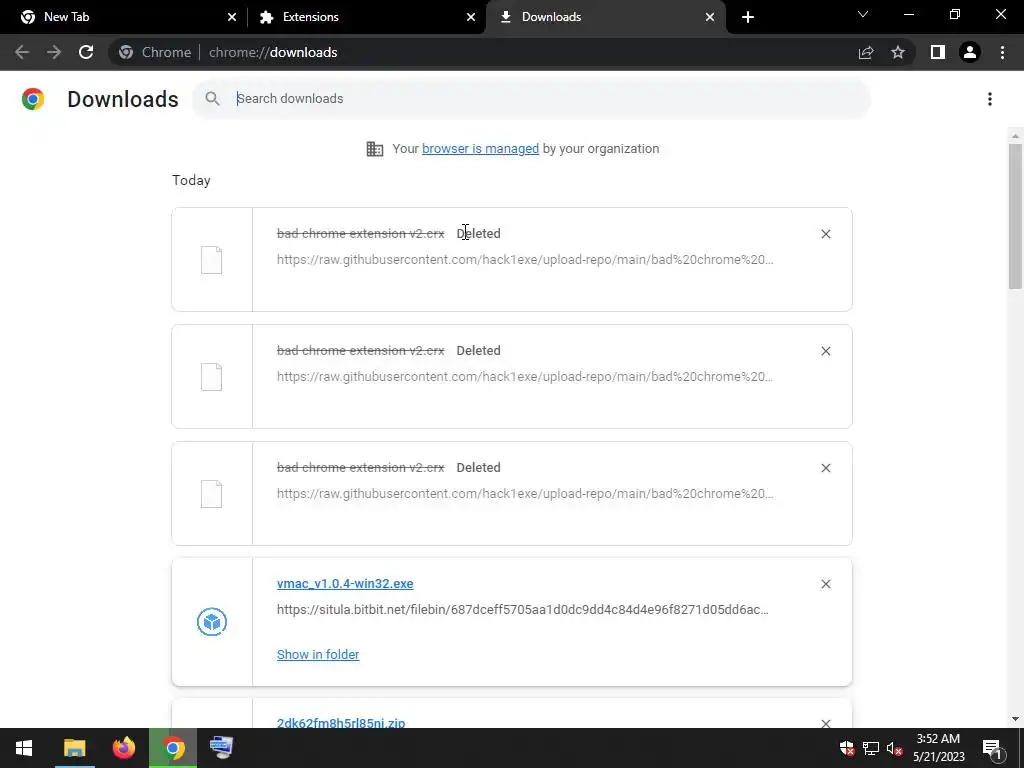Viewport: 1024px width, 768px height.
Task: Remove 2dk62fm8h5rl85ni.zip from the list
Action: coord(825,722)
